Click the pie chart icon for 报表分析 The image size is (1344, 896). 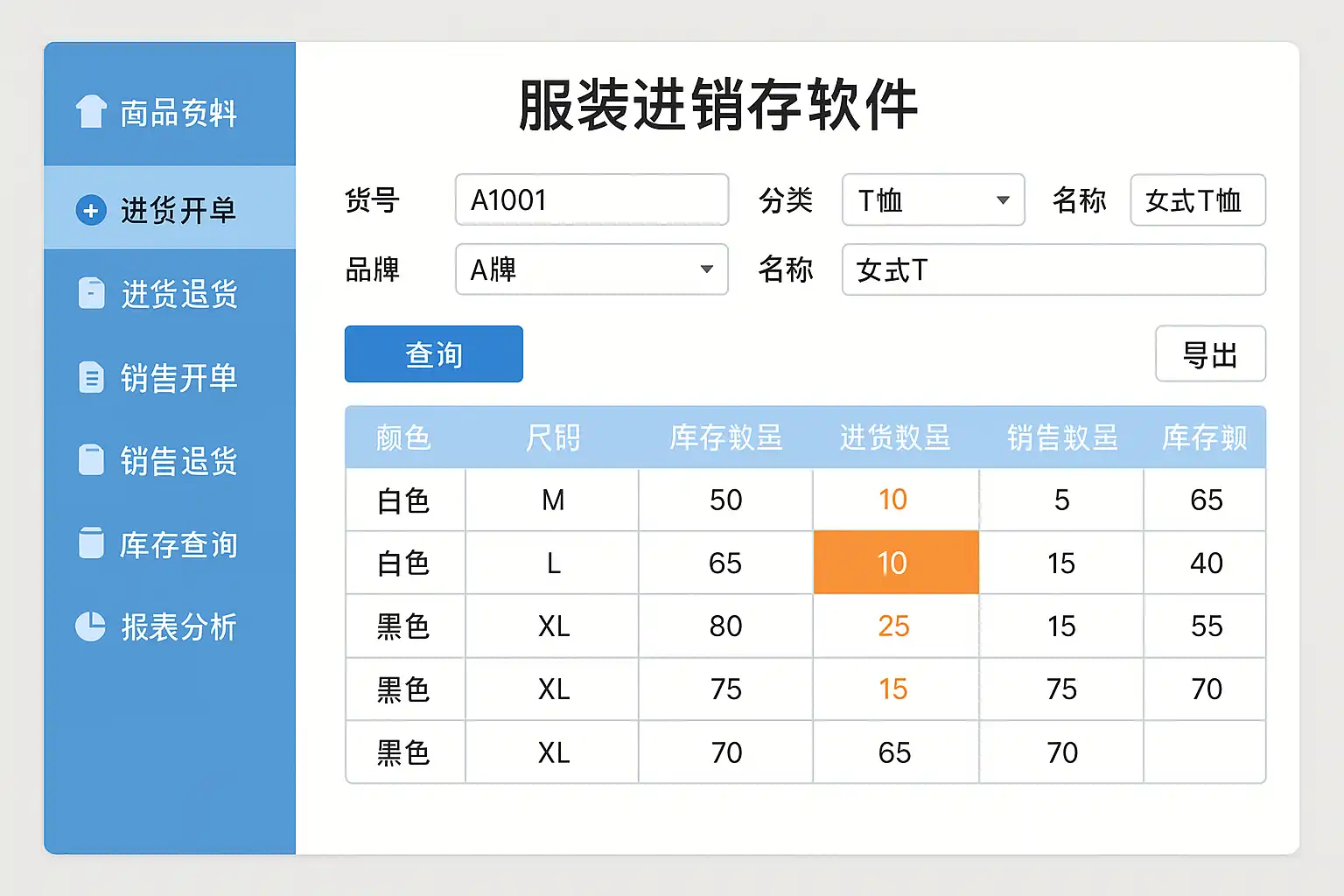click(x=91, y=626)
